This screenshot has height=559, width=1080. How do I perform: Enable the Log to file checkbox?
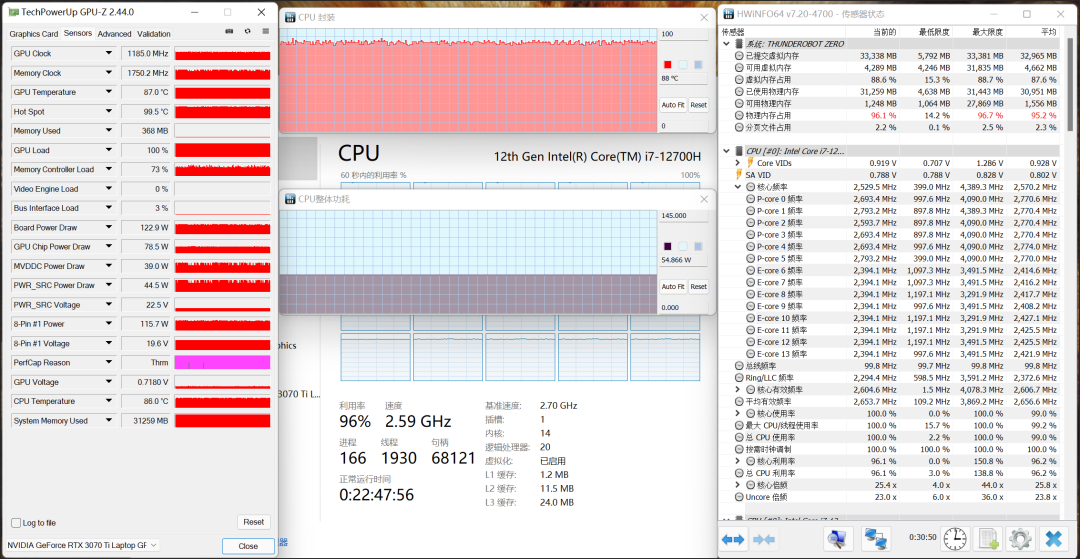coord(16,523)
